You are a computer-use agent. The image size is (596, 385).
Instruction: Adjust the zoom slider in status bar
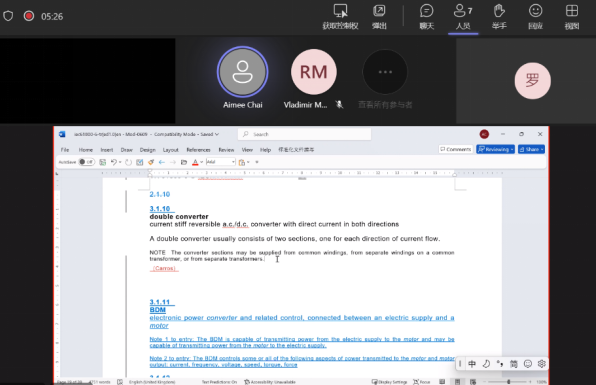coord(508,382)
